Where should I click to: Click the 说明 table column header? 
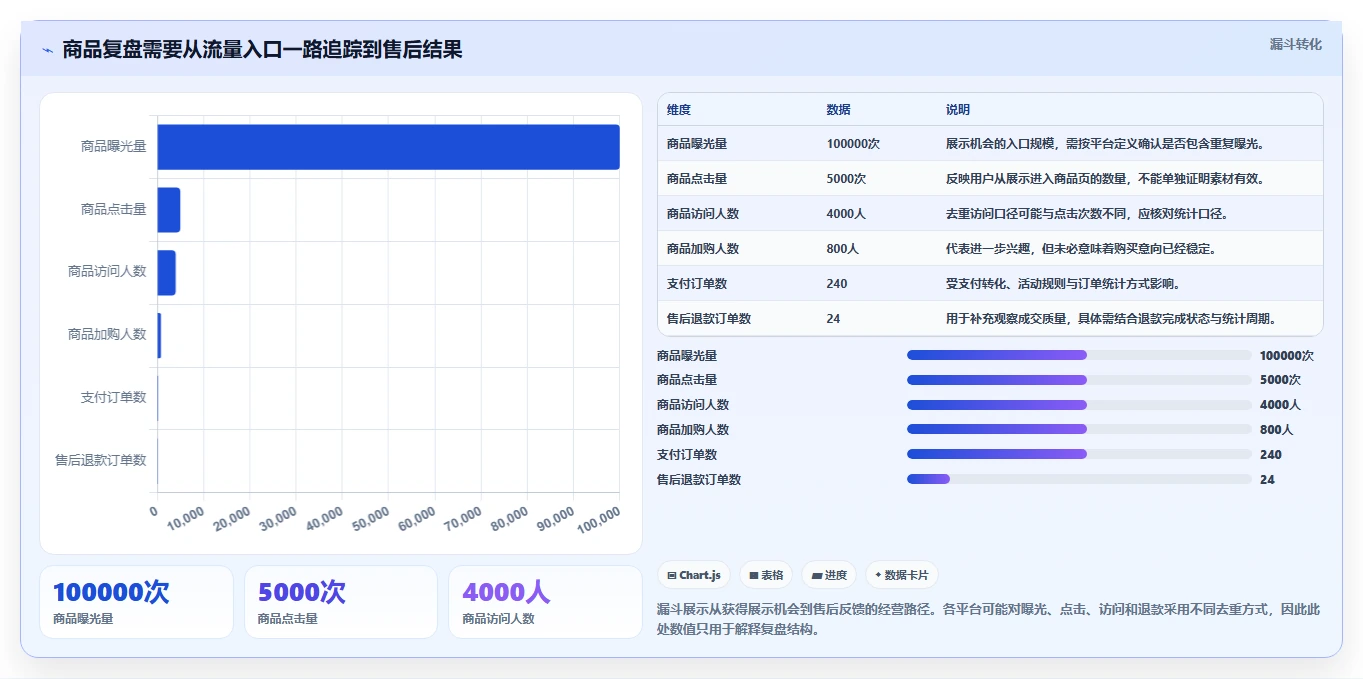[958, 110]
